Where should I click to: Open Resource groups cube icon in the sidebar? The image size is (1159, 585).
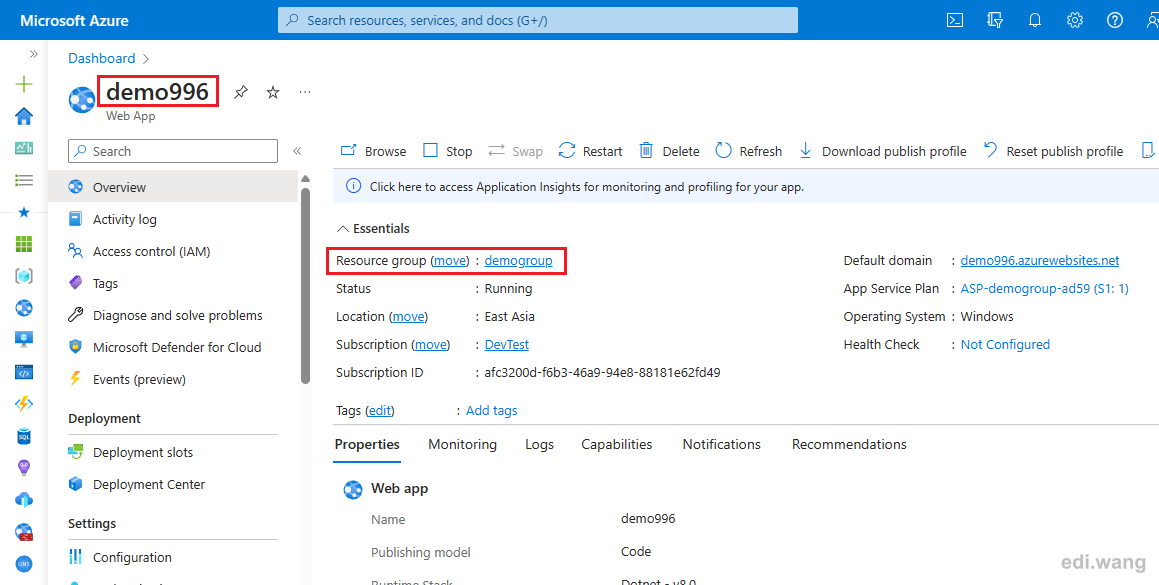(24, 276)
